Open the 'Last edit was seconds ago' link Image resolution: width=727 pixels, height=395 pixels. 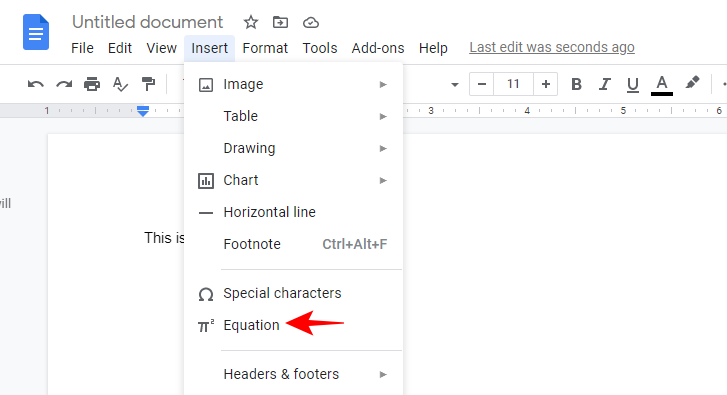(x=552, y=47)
